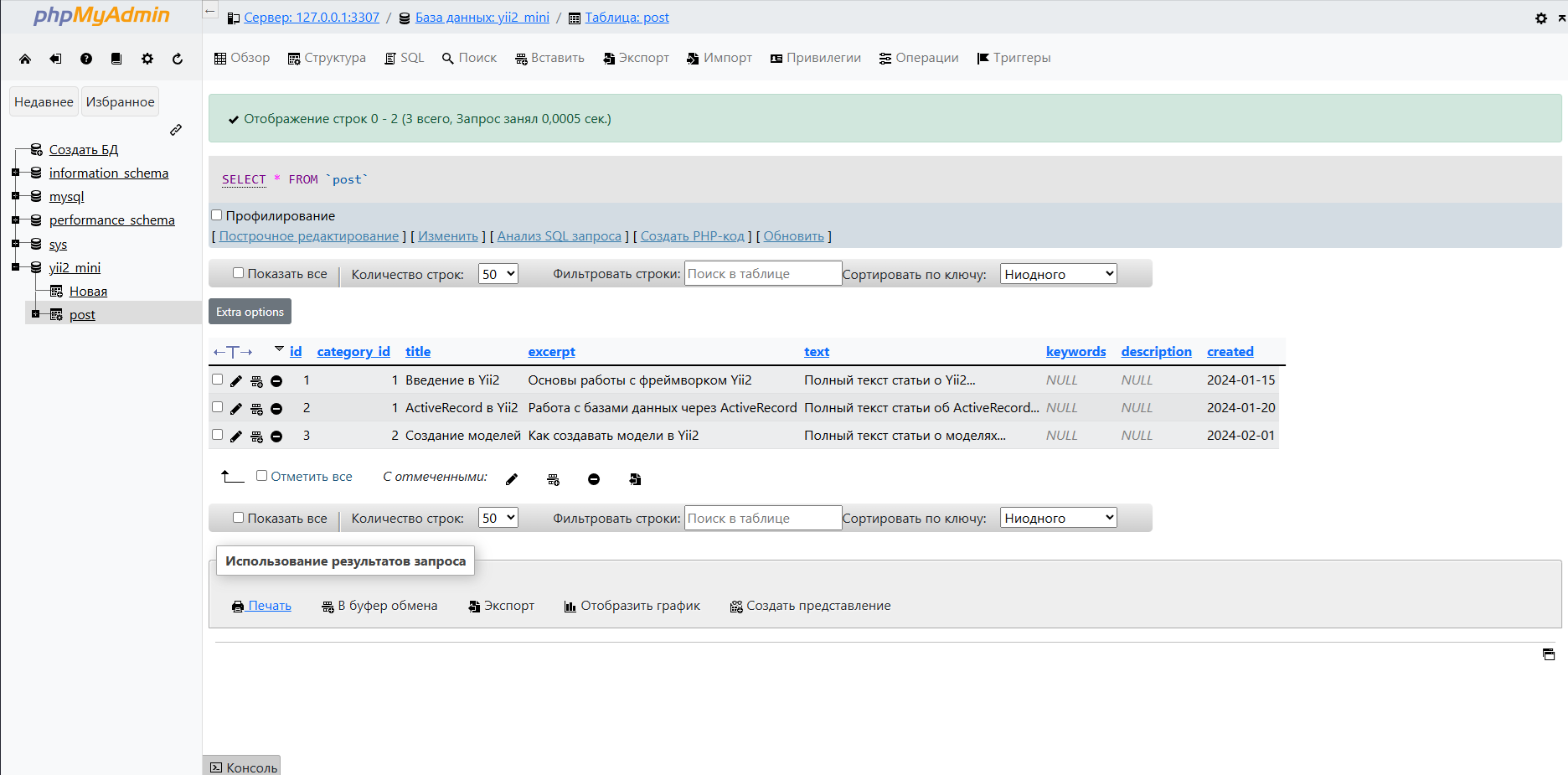Switch to the Операции tab

click(x=919, y=58)
